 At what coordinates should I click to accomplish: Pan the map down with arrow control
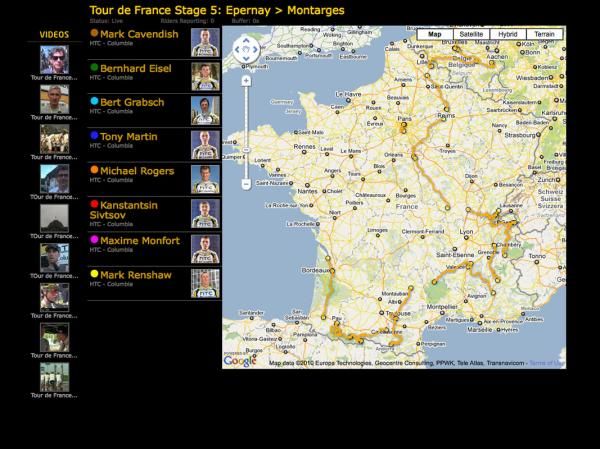pos(246,59)
